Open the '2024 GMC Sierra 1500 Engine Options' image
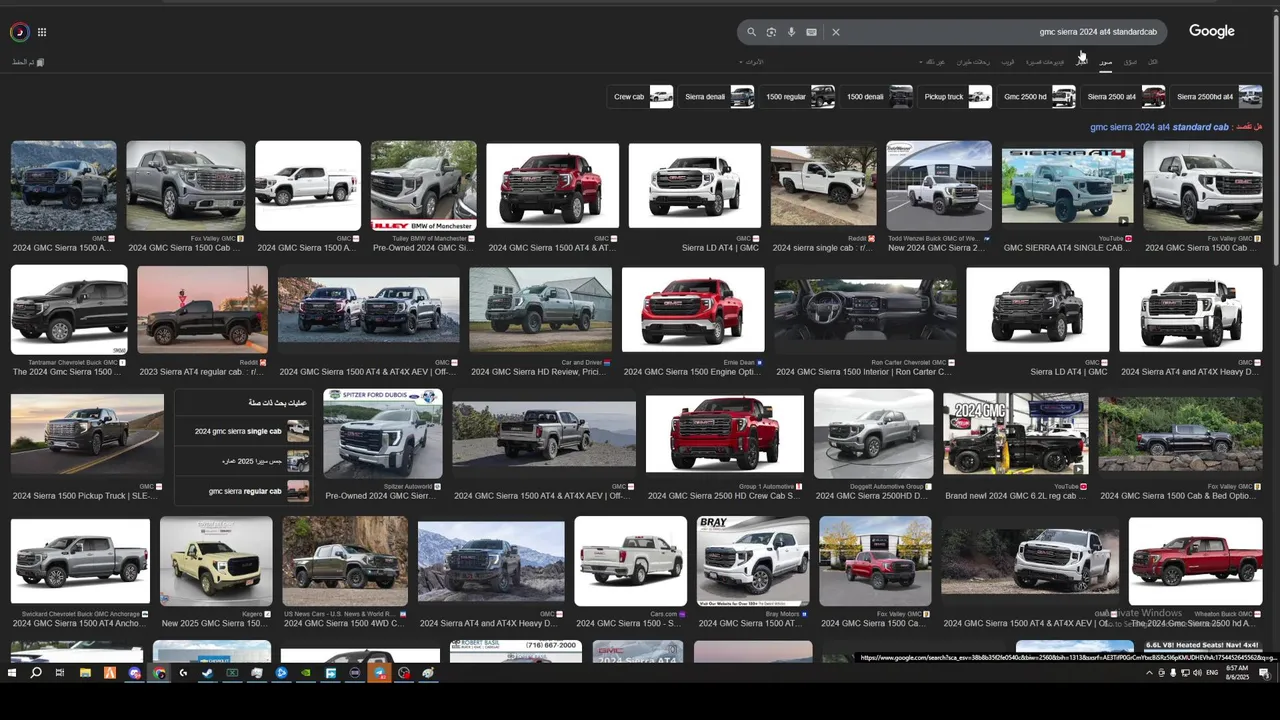The height and width of the screenshot is (720, 1280). (693, 310)
